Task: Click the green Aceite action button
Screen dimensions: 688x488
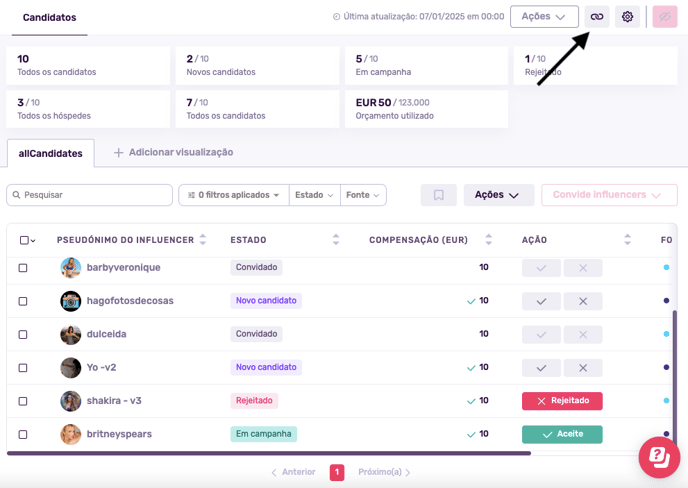Action: pyautogui.click(x=562, y=434)
